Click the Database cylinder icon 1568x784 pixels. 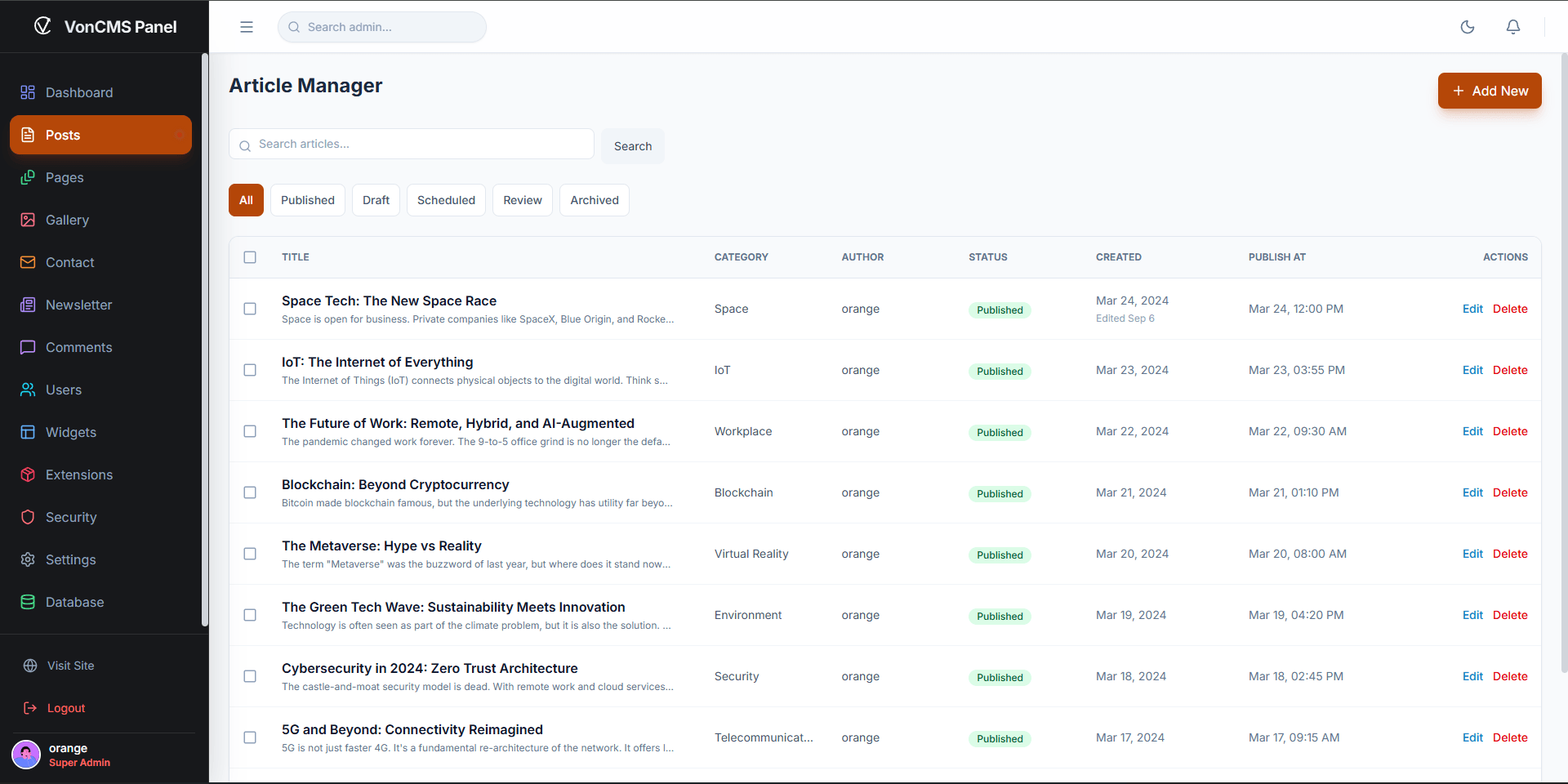(x=28, y=602)
